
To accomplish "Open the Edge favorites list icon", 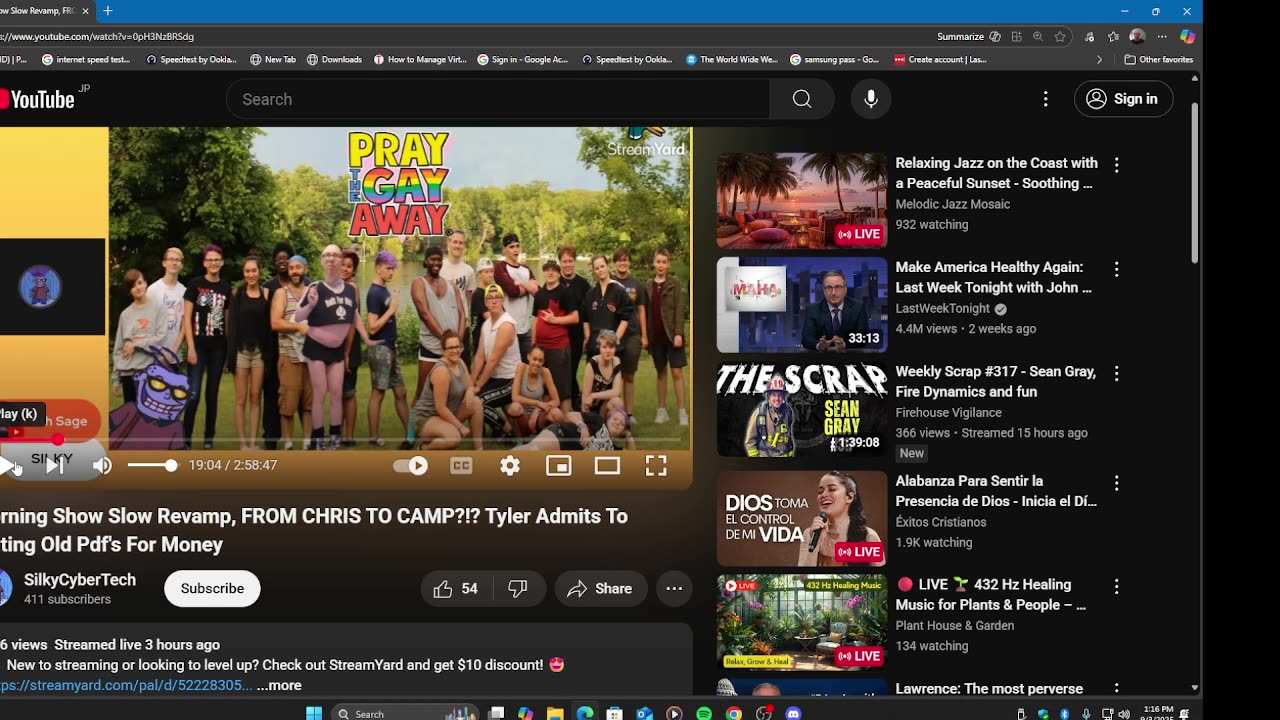I will (1113, 37).
